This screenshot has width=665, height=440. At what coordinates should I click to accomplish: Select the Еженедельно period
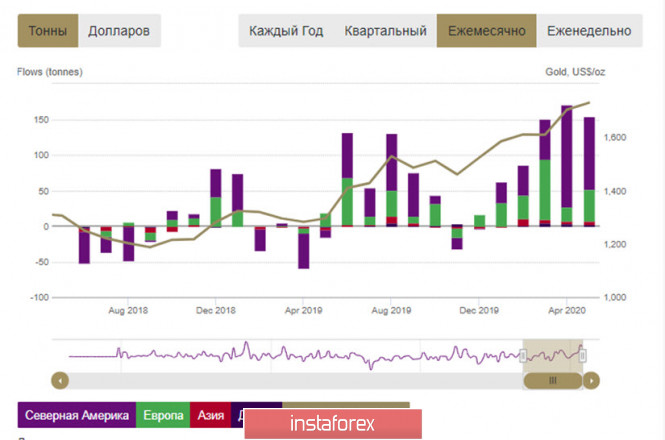(x=589, y=31)
